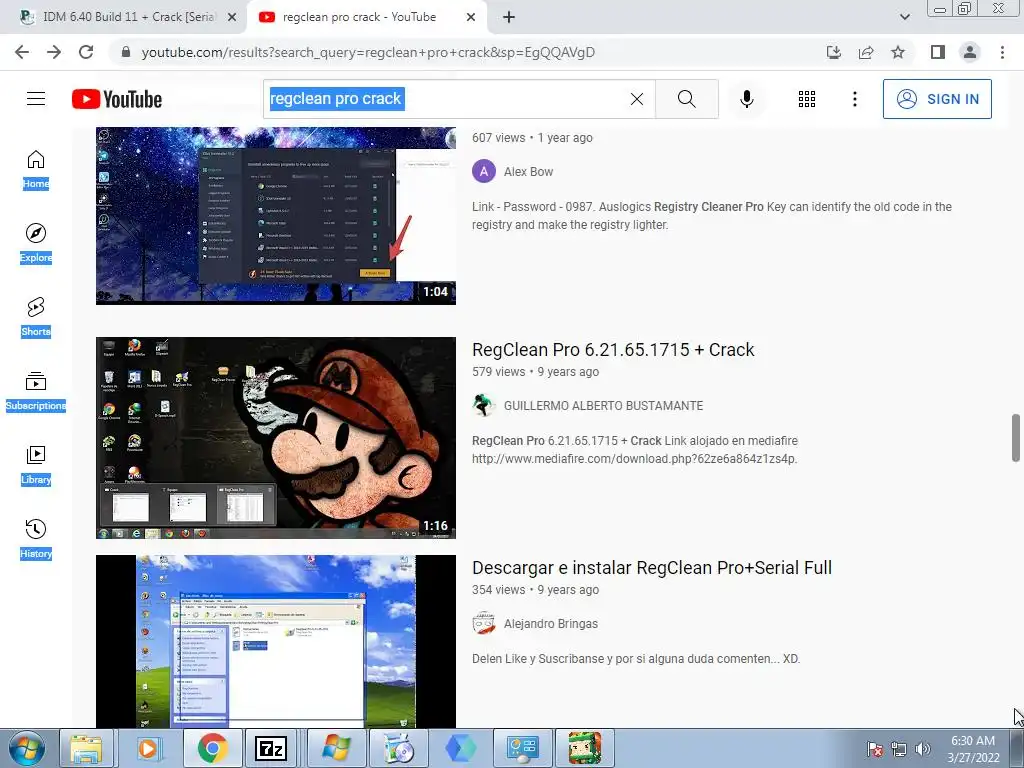The image size is (1024, 768).
Task: Click 'Link - Password - 0987' description
Action: (x=712, y=216)
